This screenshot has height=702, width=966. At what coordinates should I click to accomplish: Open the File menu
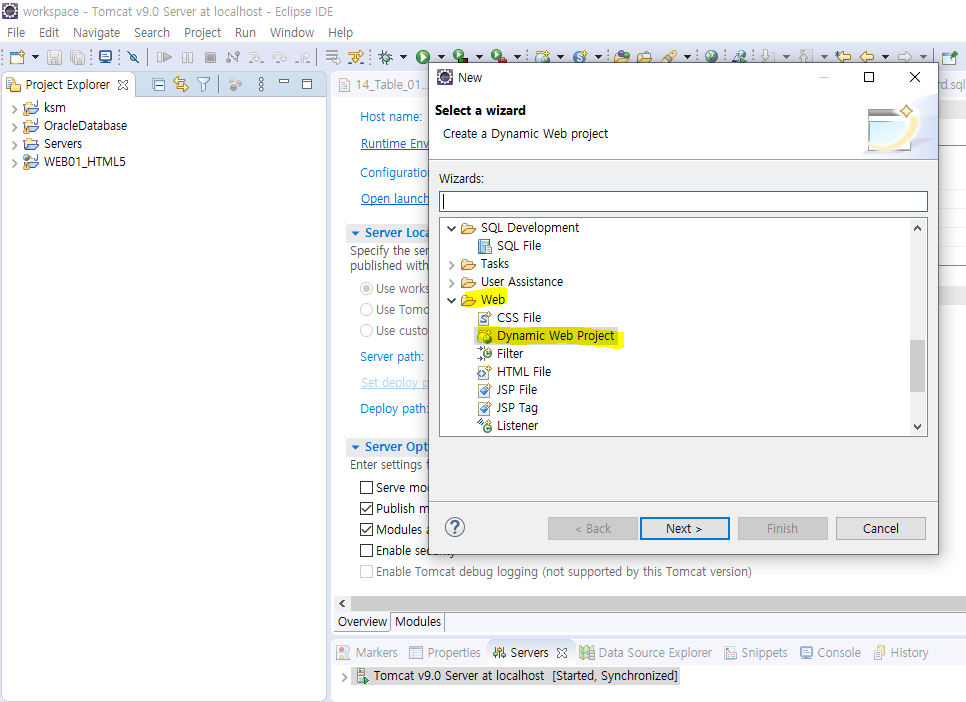[16, 33]
